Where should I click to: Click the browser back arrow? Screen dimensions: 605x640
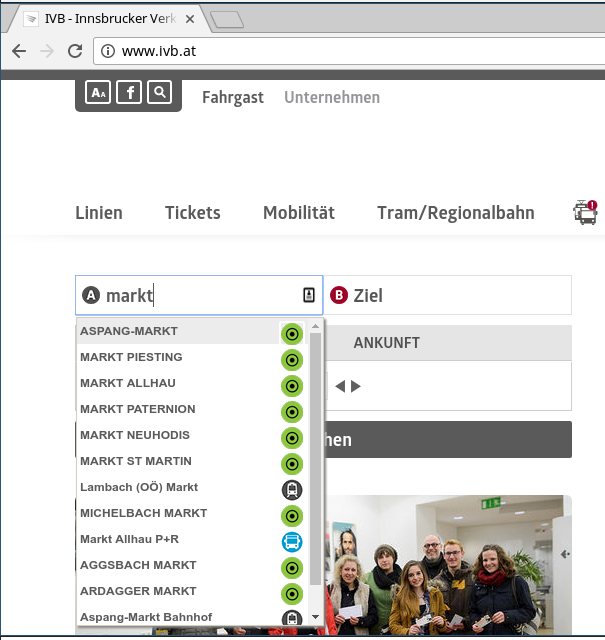point(19,51)
